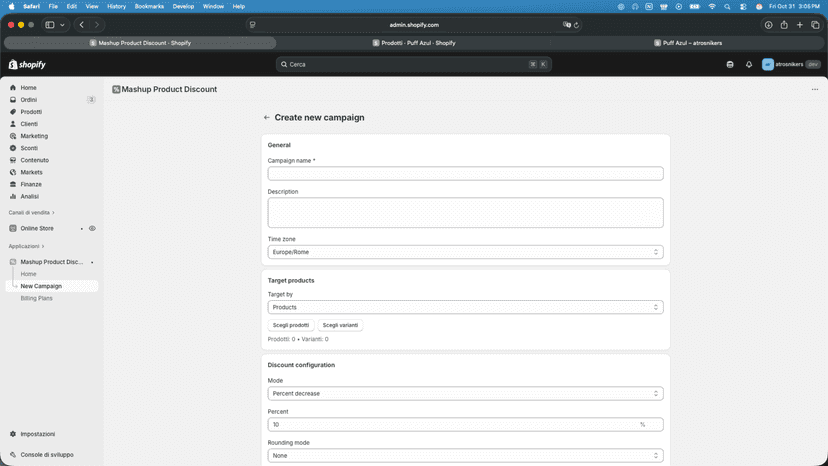Click the Campaign name input field

click(465, 173)
